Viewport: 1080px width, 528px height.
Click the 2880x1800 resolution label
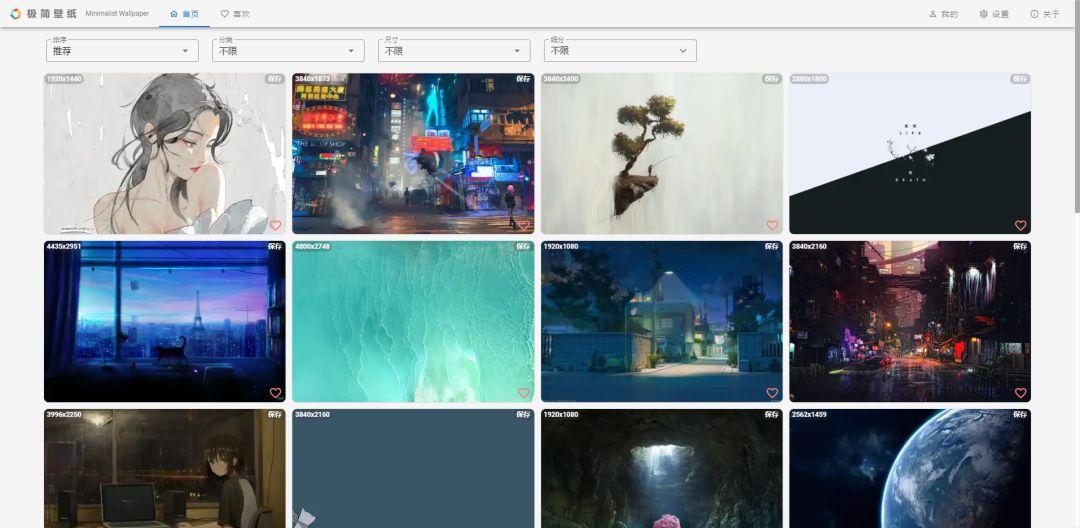[809, 79]
